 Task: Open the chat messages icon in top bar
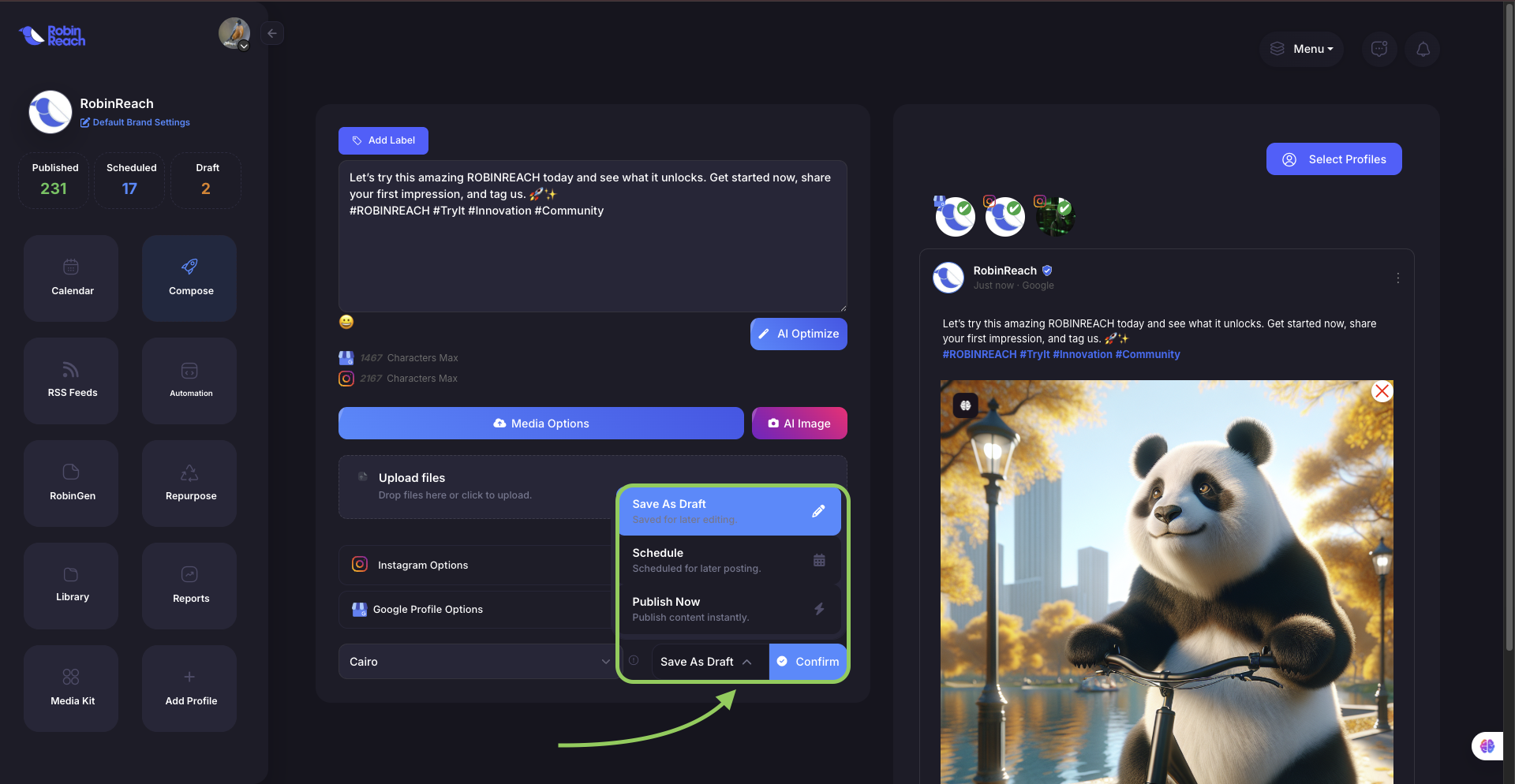[1379, 49]
